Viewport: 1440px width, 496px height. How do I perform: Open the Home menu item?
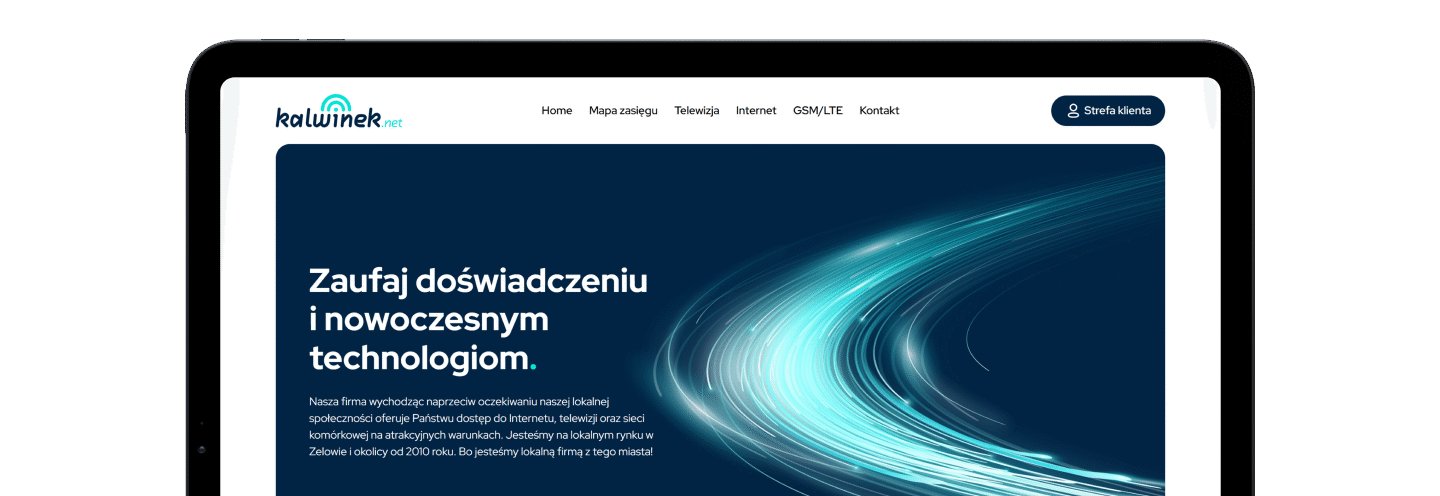click(556, 111)
